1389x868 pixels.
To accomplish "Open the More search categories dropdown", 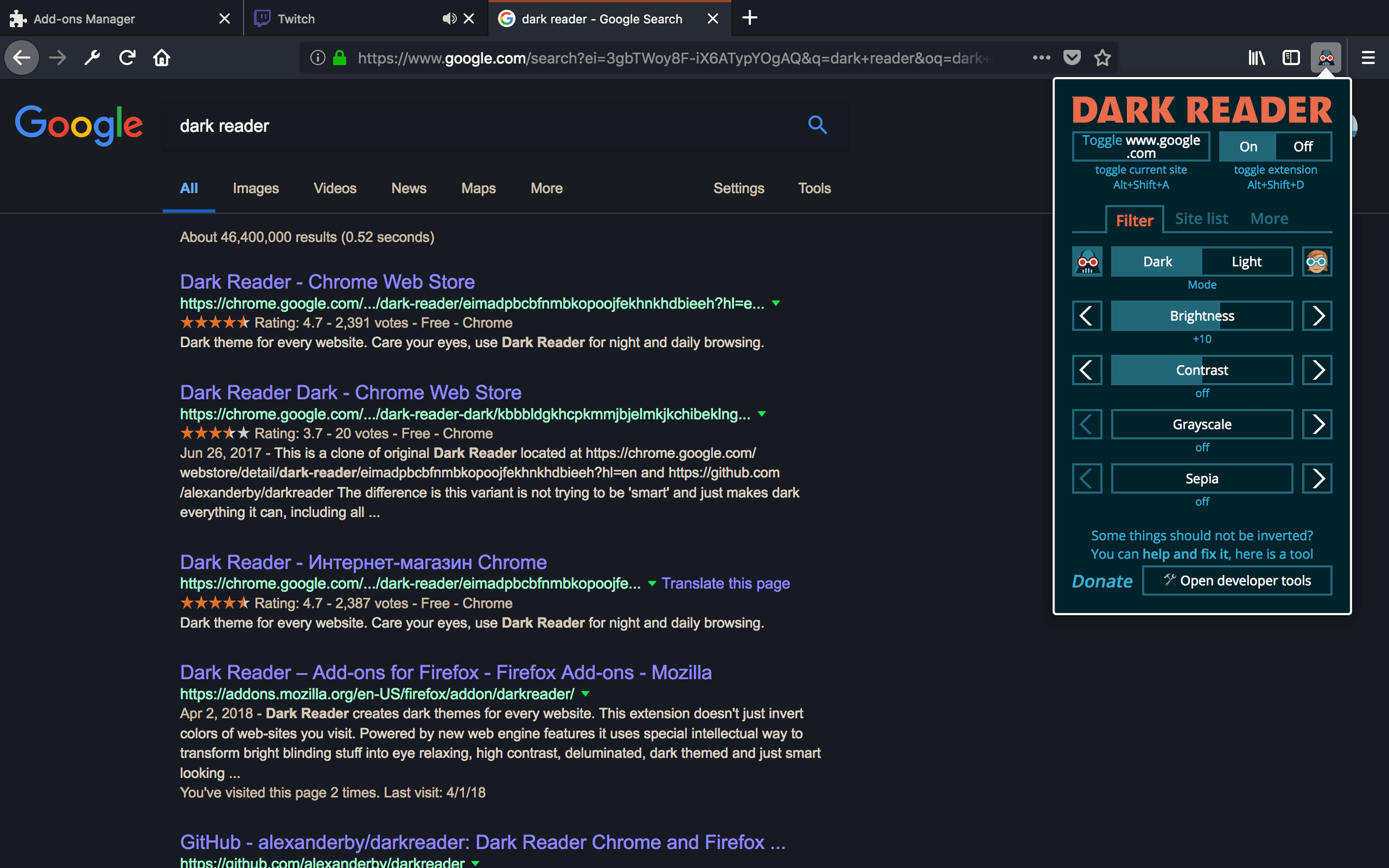I will click(x=546, y=188).
